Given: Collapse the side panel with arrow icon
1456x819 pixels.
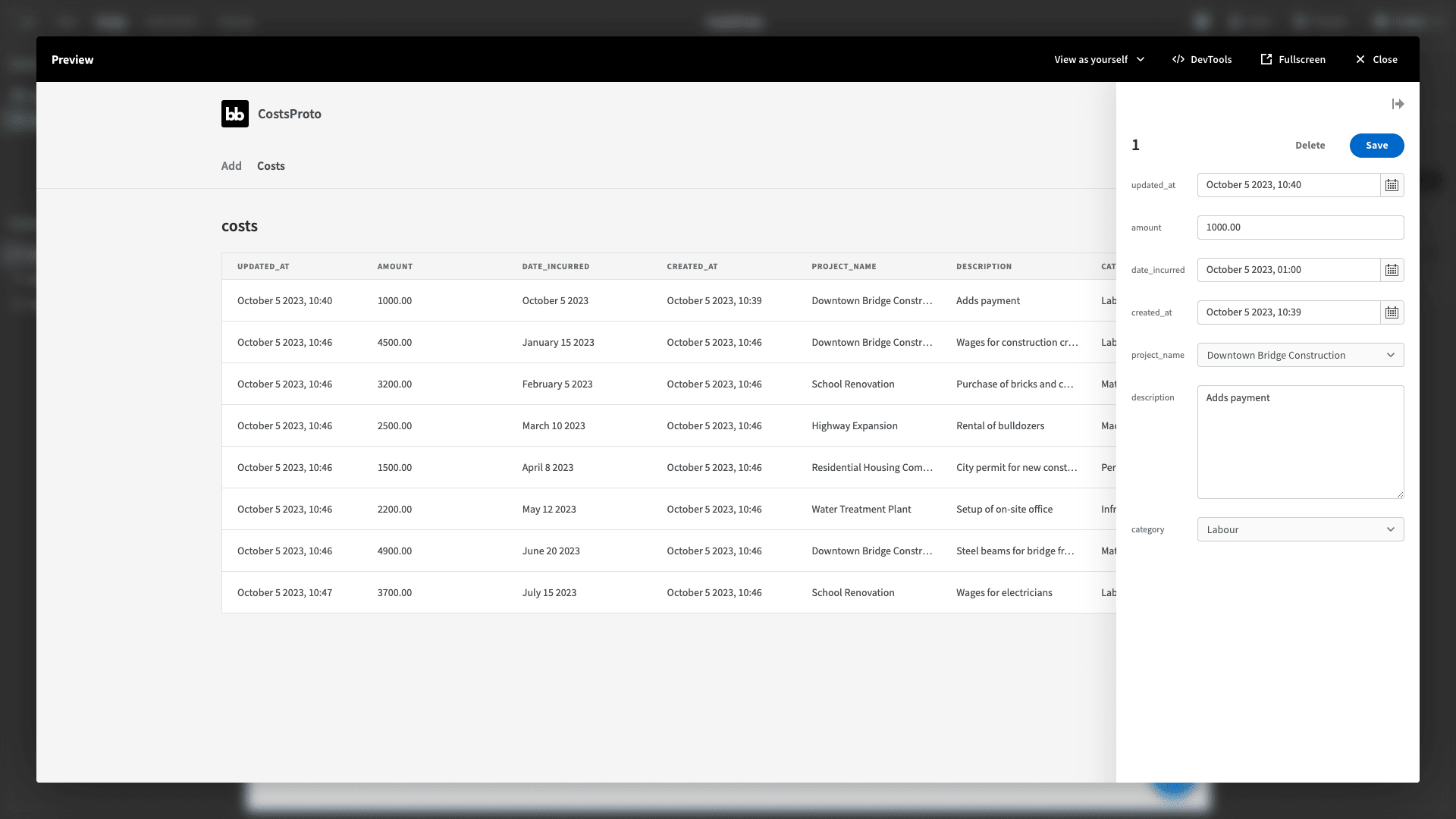Looking at the screenshot, I should click(x=1398, y=104).
